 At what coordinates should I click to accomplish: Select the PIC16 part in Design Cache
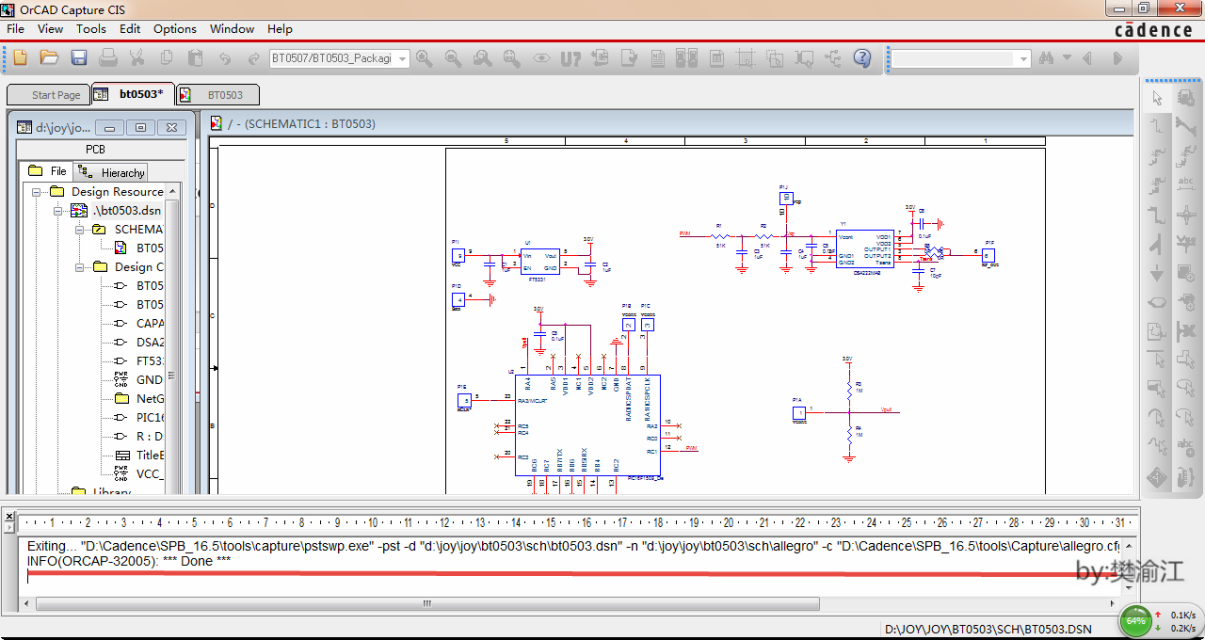(x=150, y=417)
